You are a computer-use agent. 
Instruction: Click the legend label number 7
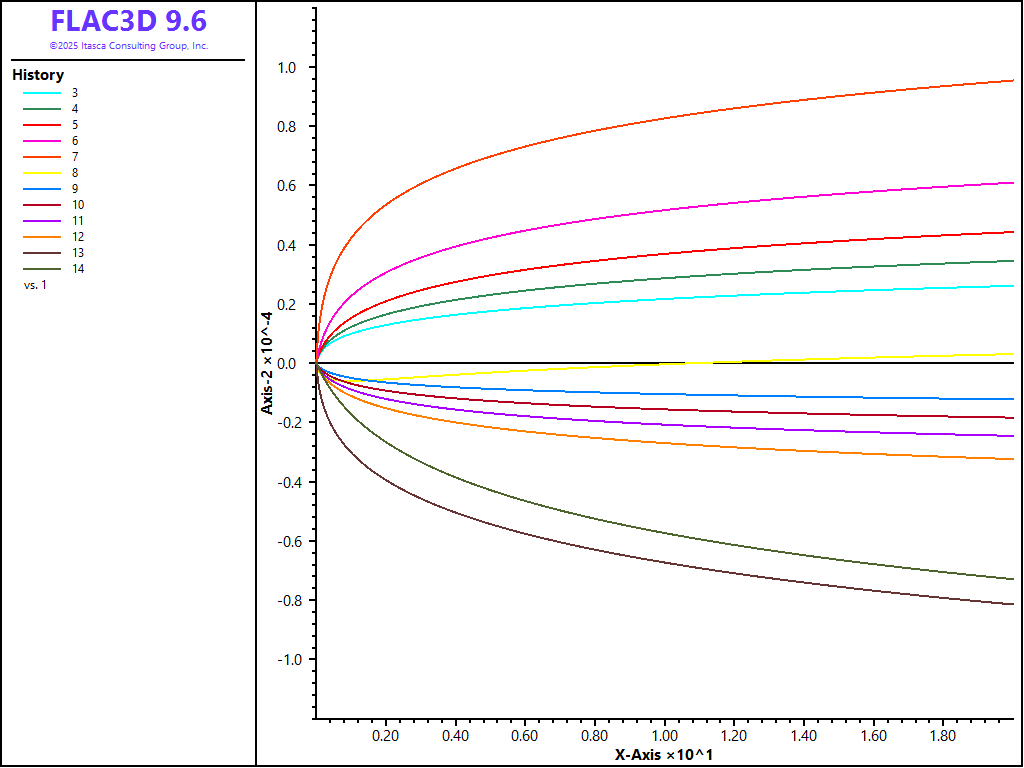[75, 157]
